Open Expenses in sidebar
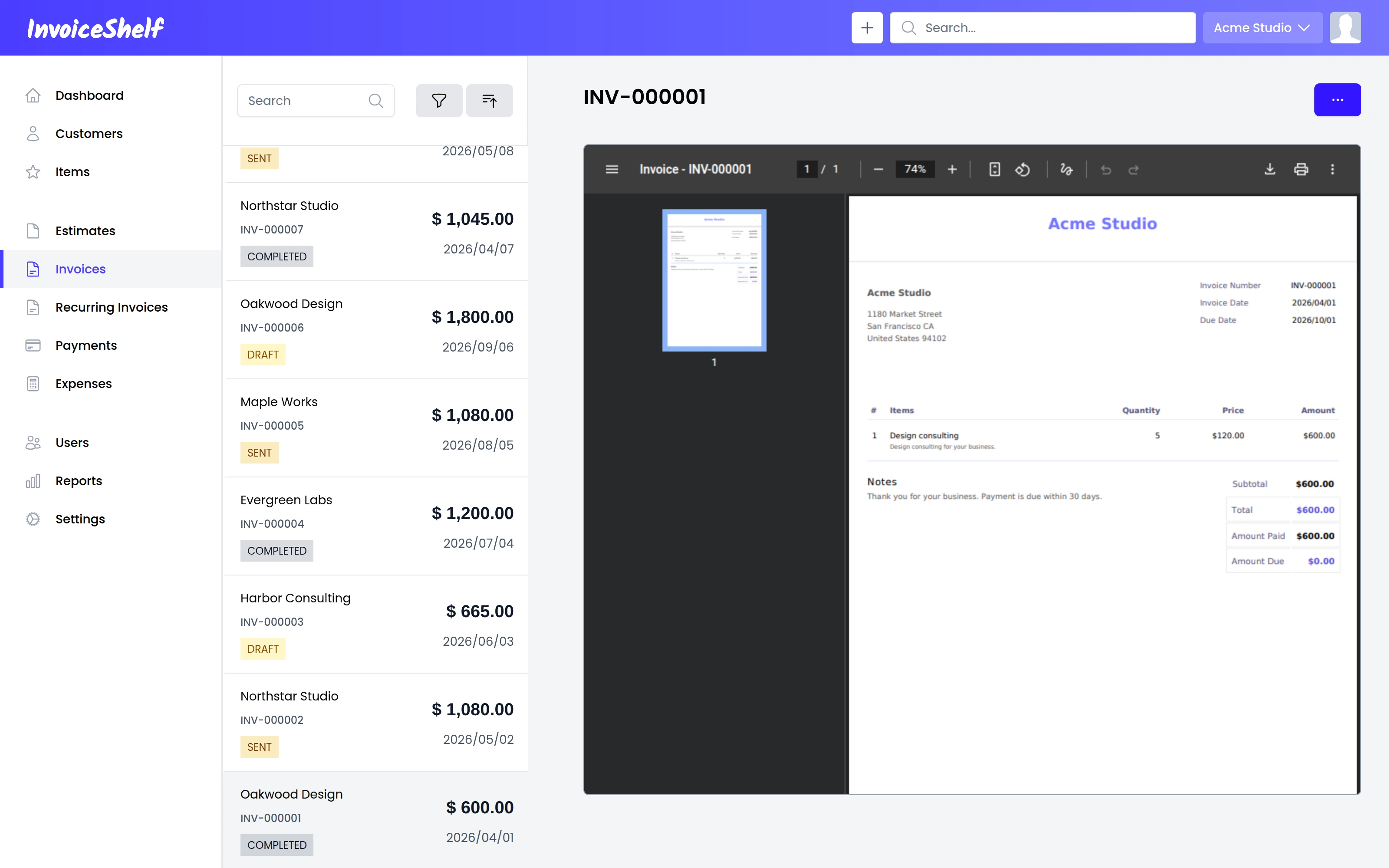This screenshot has height=868, width=1389. [x=112, y=384]
